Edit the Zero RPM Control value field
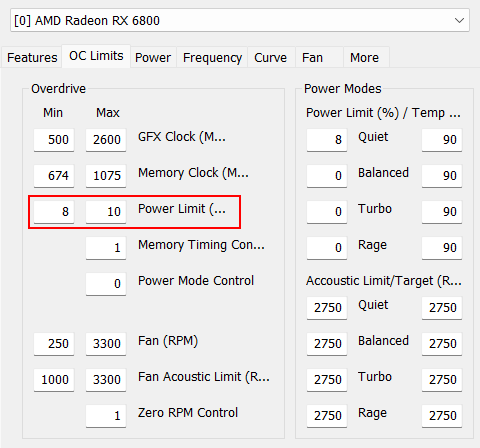 pyautogui.click(x=106, y=416)
